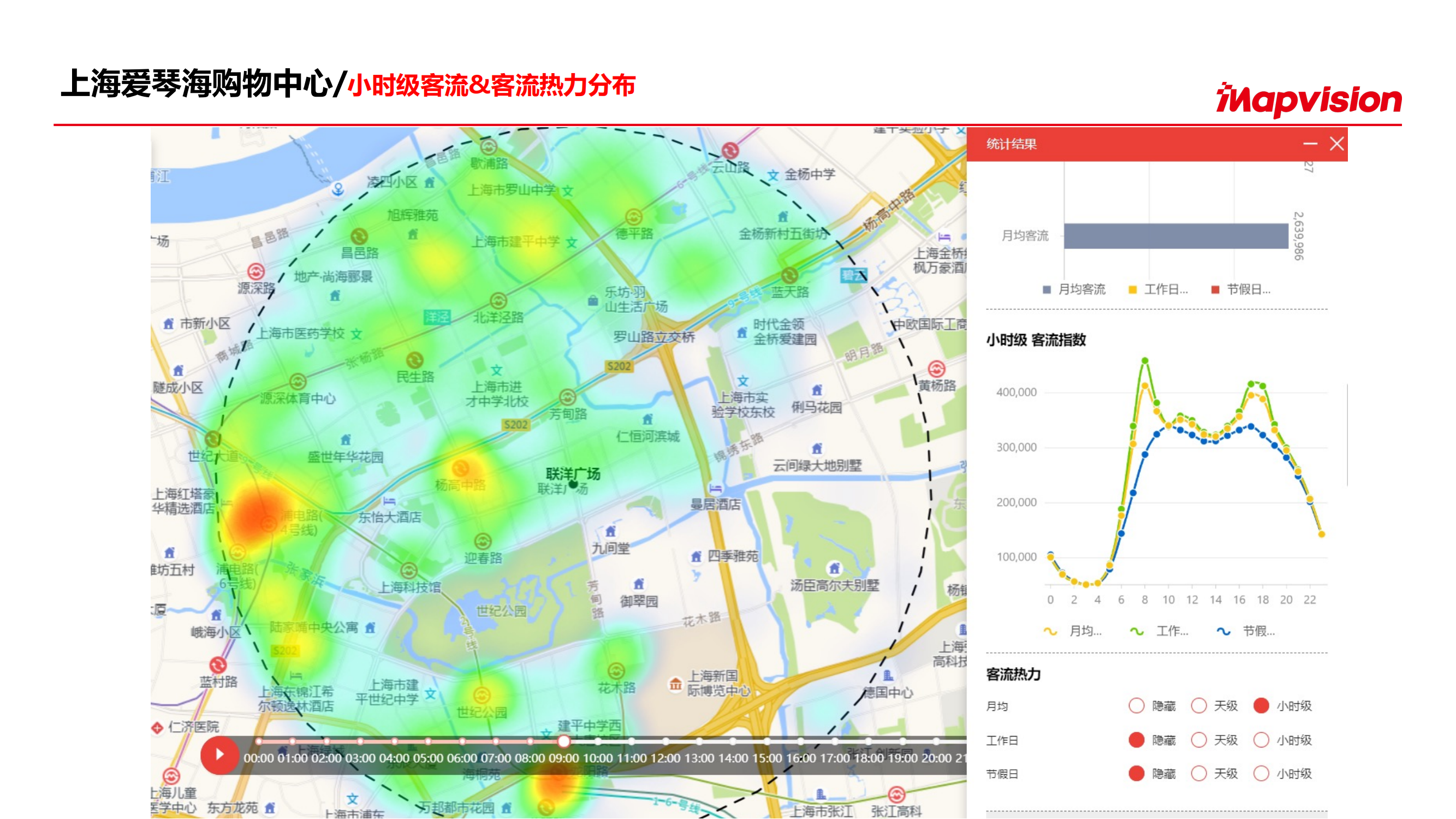Click 北洋泾路 metro station icon

[x=498, y=300]
